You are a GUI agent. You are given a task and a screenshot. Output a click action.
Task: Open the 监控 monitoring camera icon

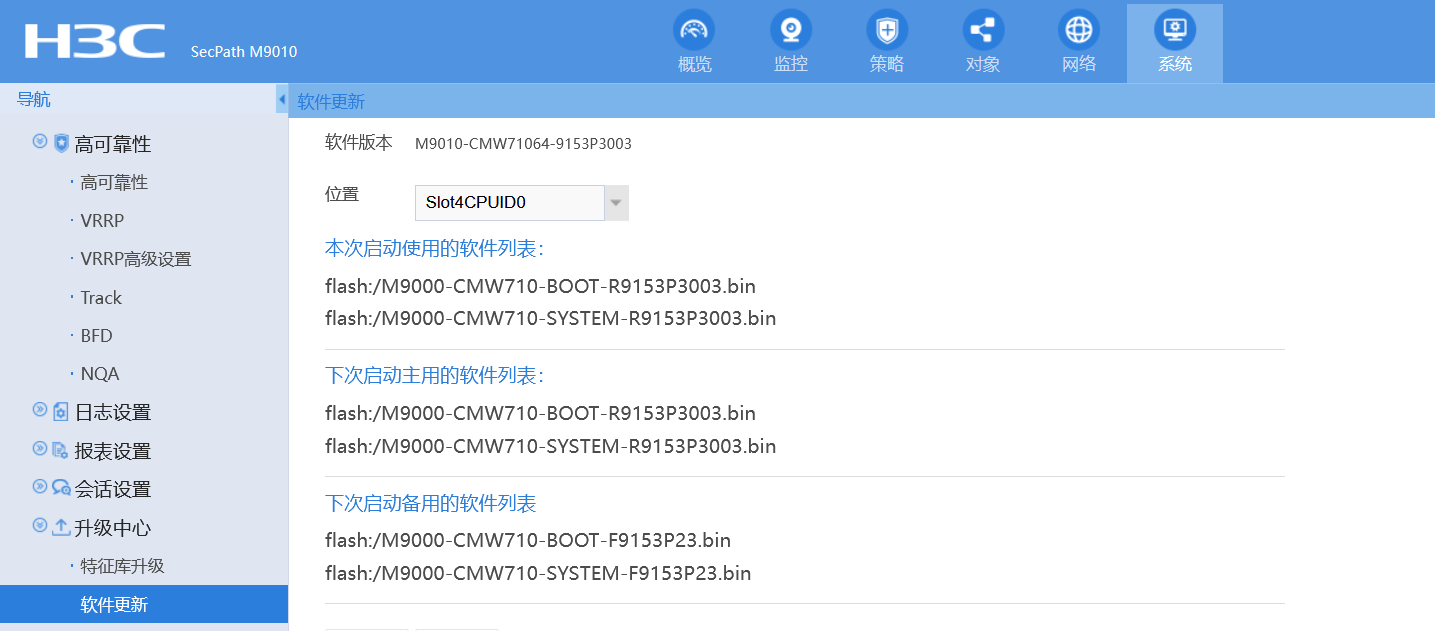point(790,30)
